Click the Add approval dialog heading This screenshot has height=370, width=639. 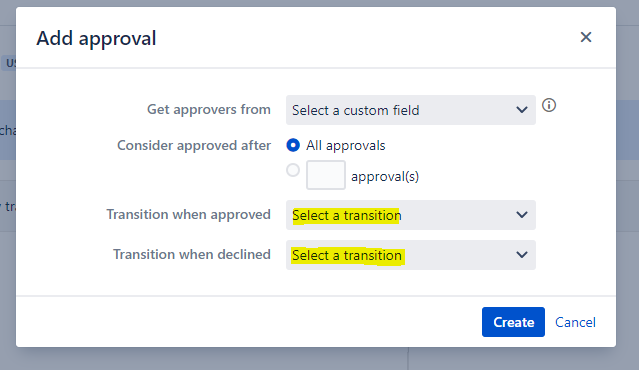coord(96,39)
